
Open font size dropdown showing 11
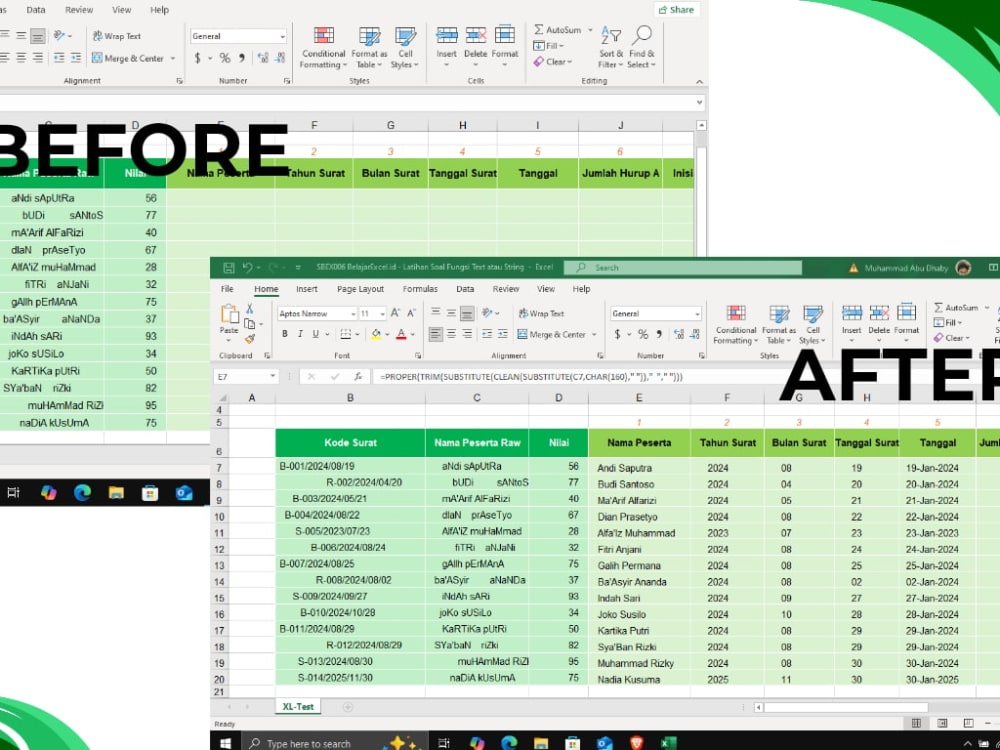pyautogui.click(x=382, y=314)
